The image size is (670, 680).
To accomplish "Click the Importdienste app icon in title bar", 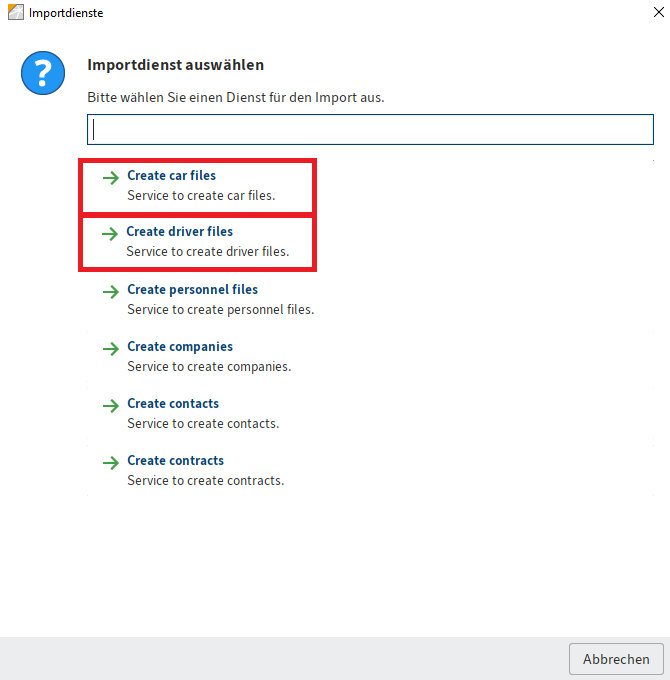I will [x=15, y=13].
